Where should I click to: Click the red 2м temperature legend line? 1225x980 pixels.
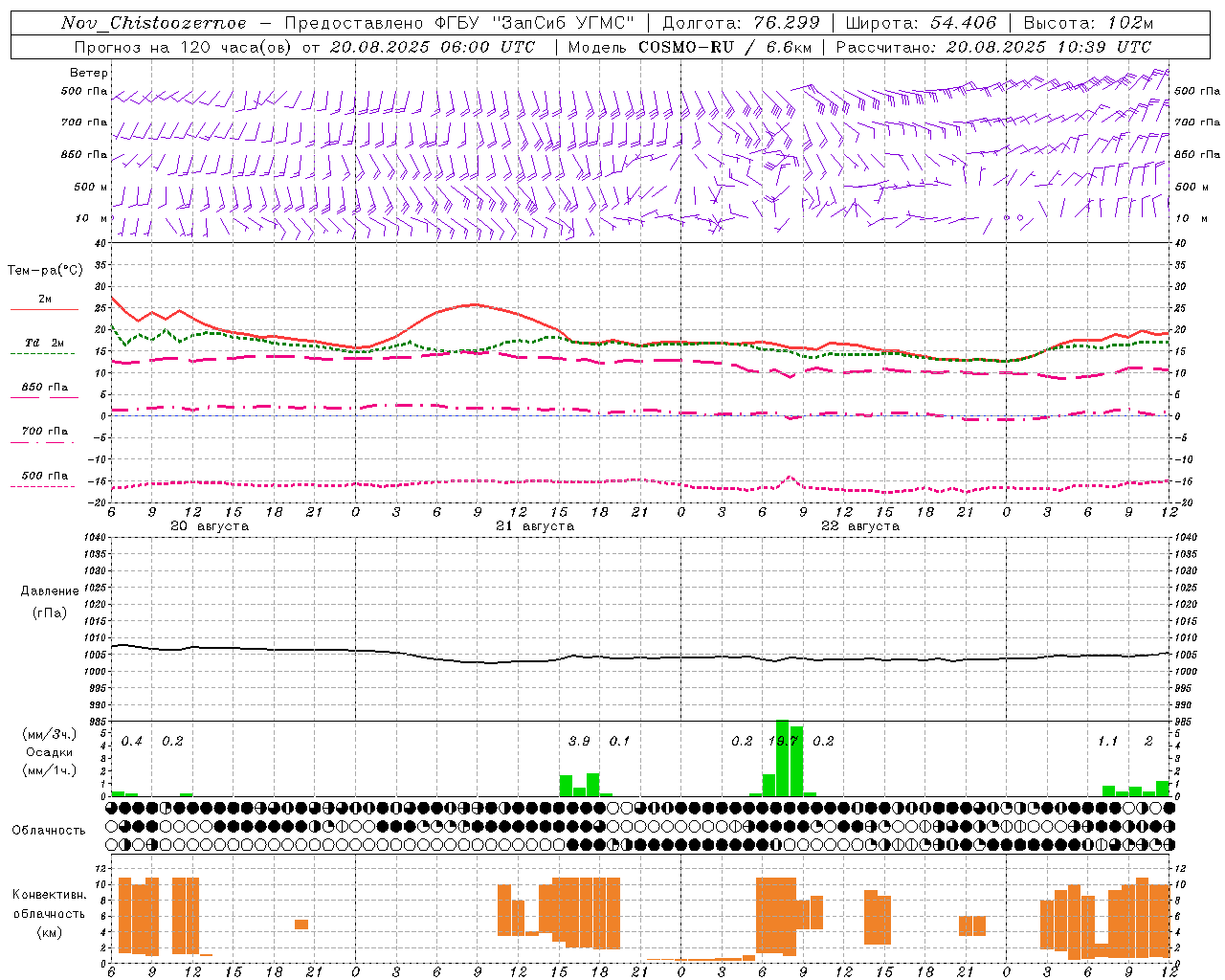[44, 310]
